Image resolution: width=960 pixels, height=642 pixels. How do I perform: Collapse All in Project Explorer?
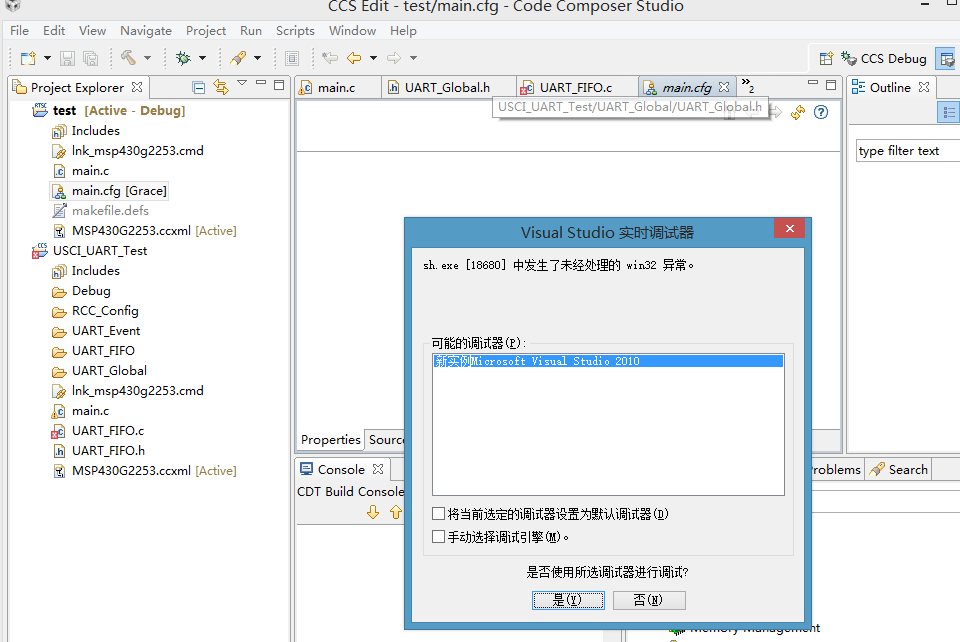coord(198,88)
